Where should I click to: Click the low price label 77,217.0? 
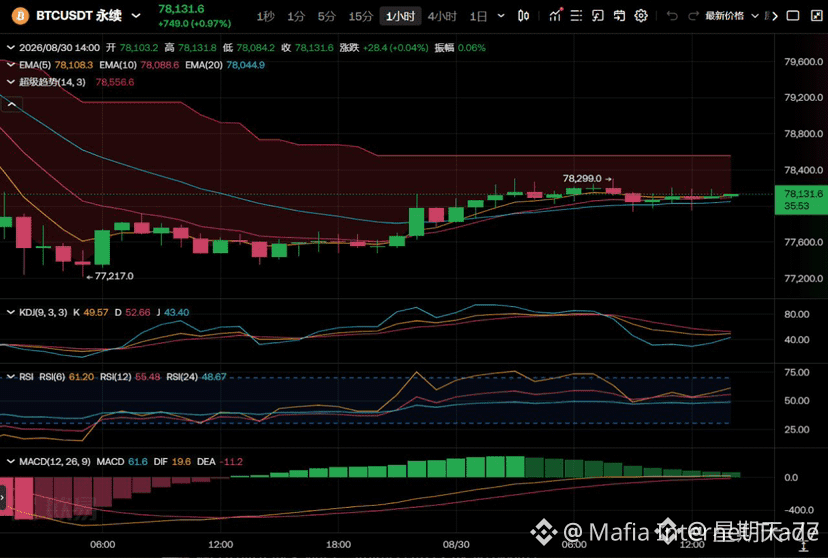point(114,276)
